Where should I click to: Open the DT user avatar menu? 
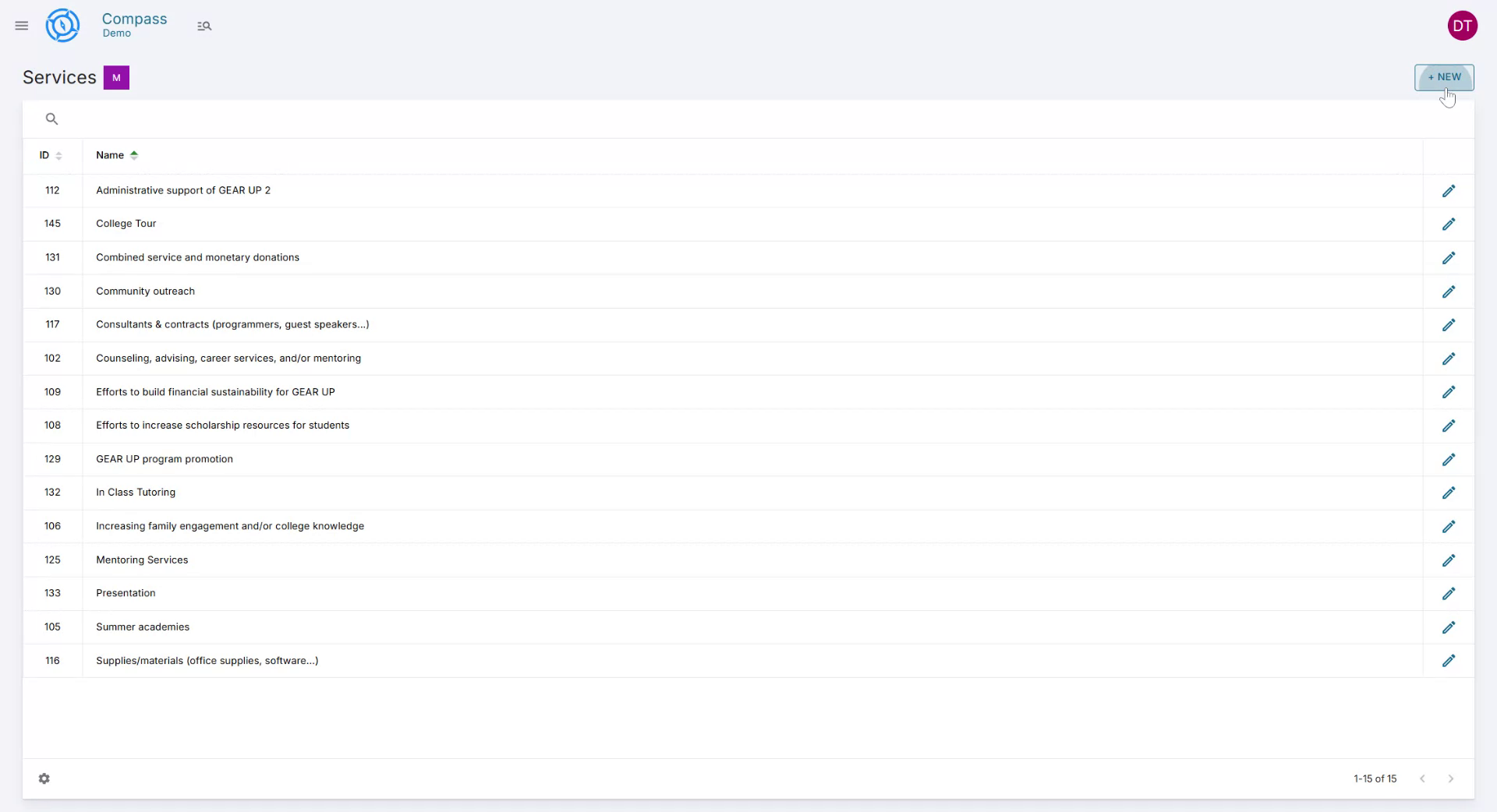coord(1462,26)
